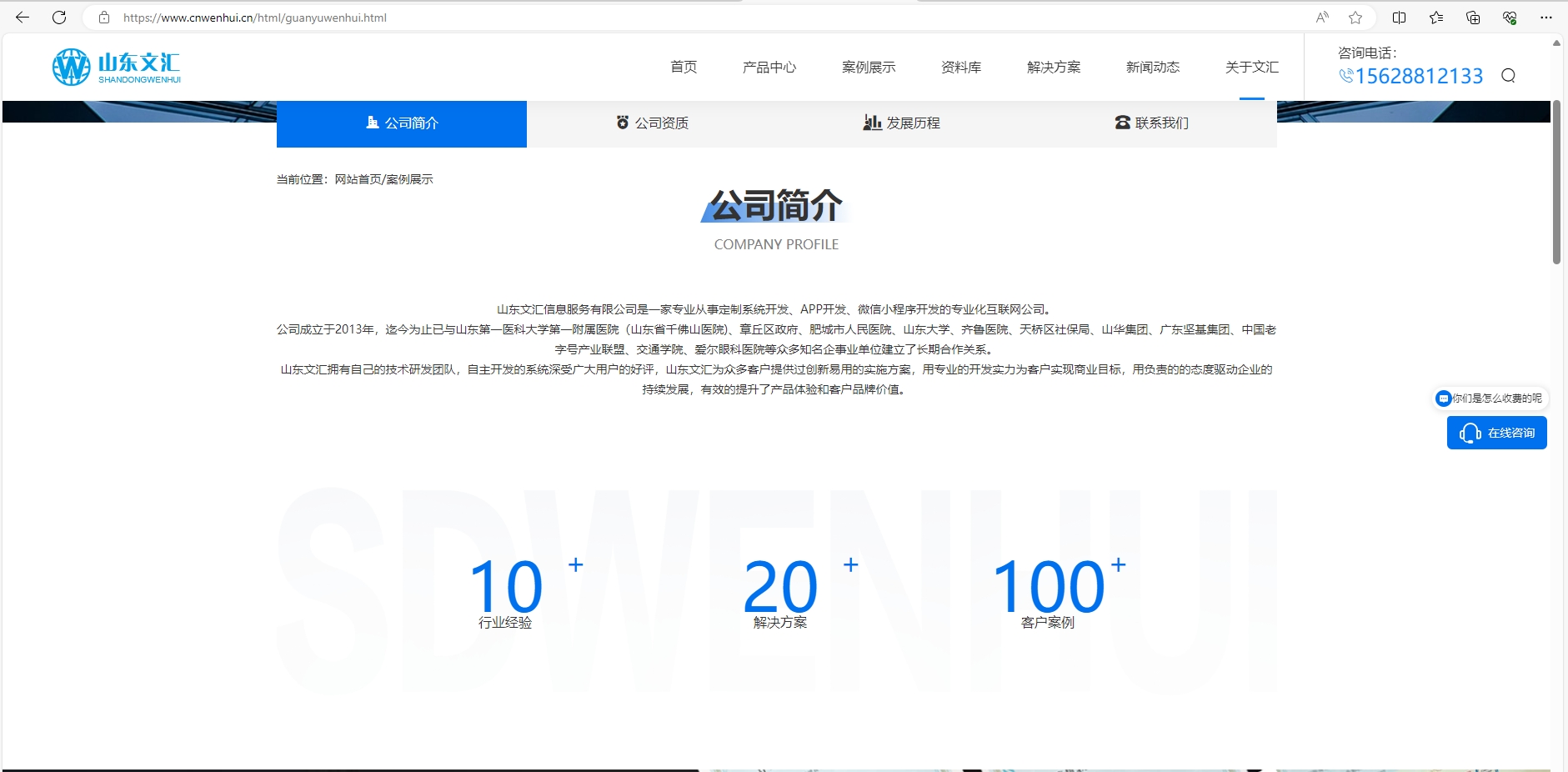Image resolution: width=1568 pixels, height=772 pixels.
Task: Open the site search magnifier icon
Action: [x=1508, y=76]
